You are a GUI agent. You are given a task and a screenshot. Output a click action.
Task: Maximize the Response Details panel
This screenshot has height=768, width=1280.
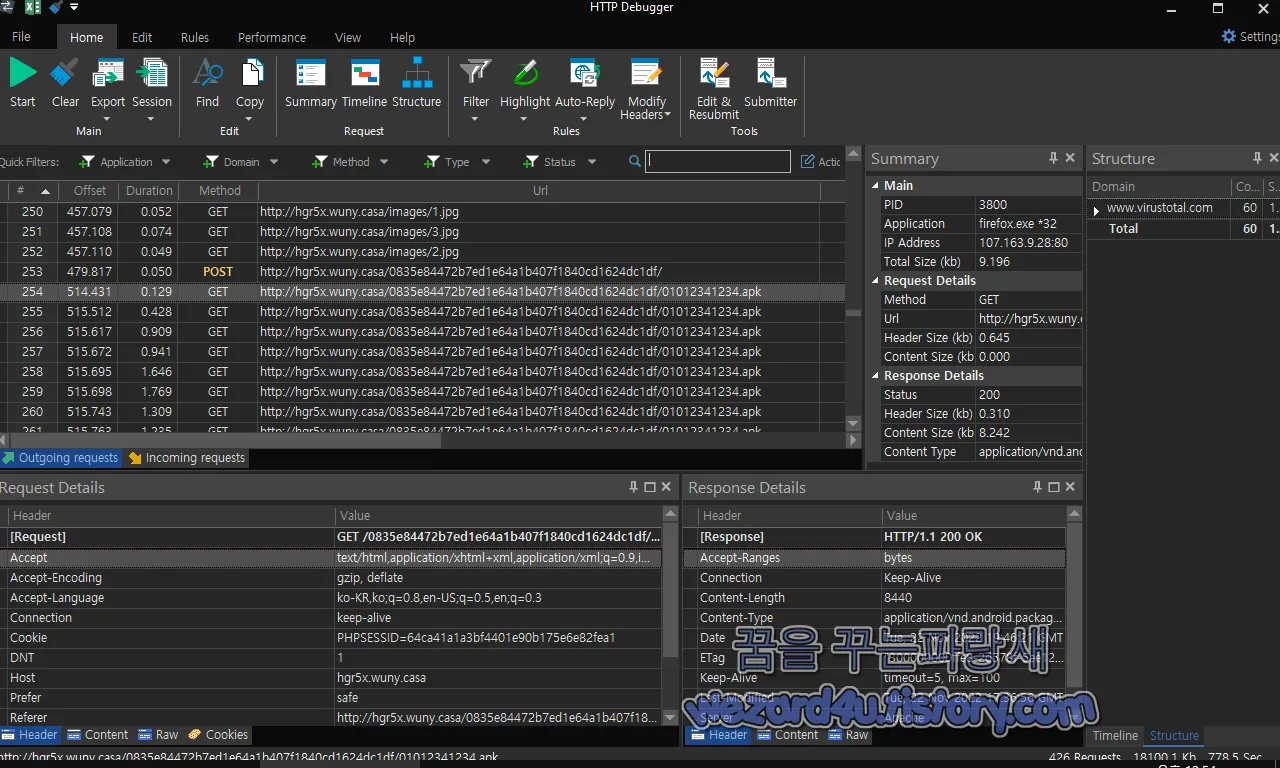point(1054,487)
